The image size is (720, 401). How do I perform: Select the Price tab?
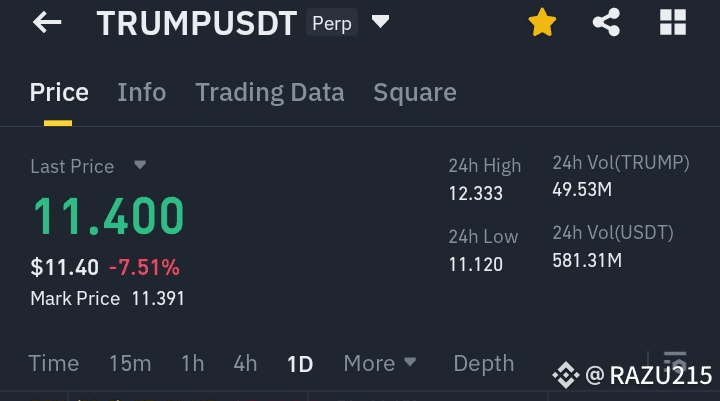(x=59, y=92)
